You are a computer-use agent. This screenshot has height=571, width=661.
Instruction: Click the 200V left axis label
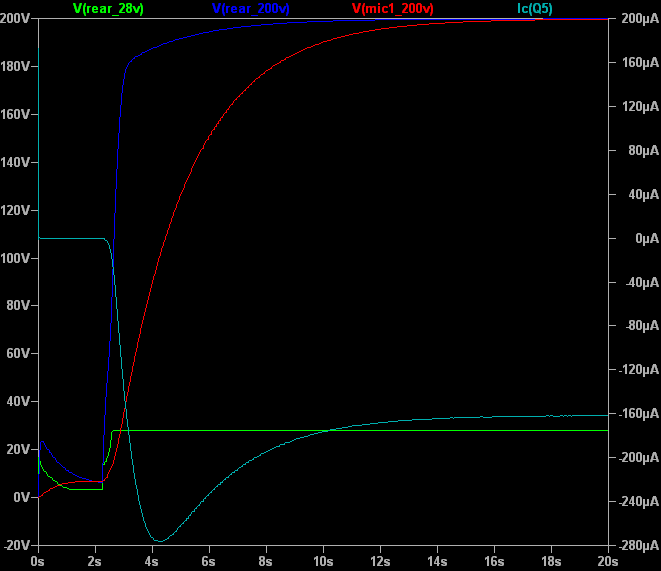(x=15, y=19)
